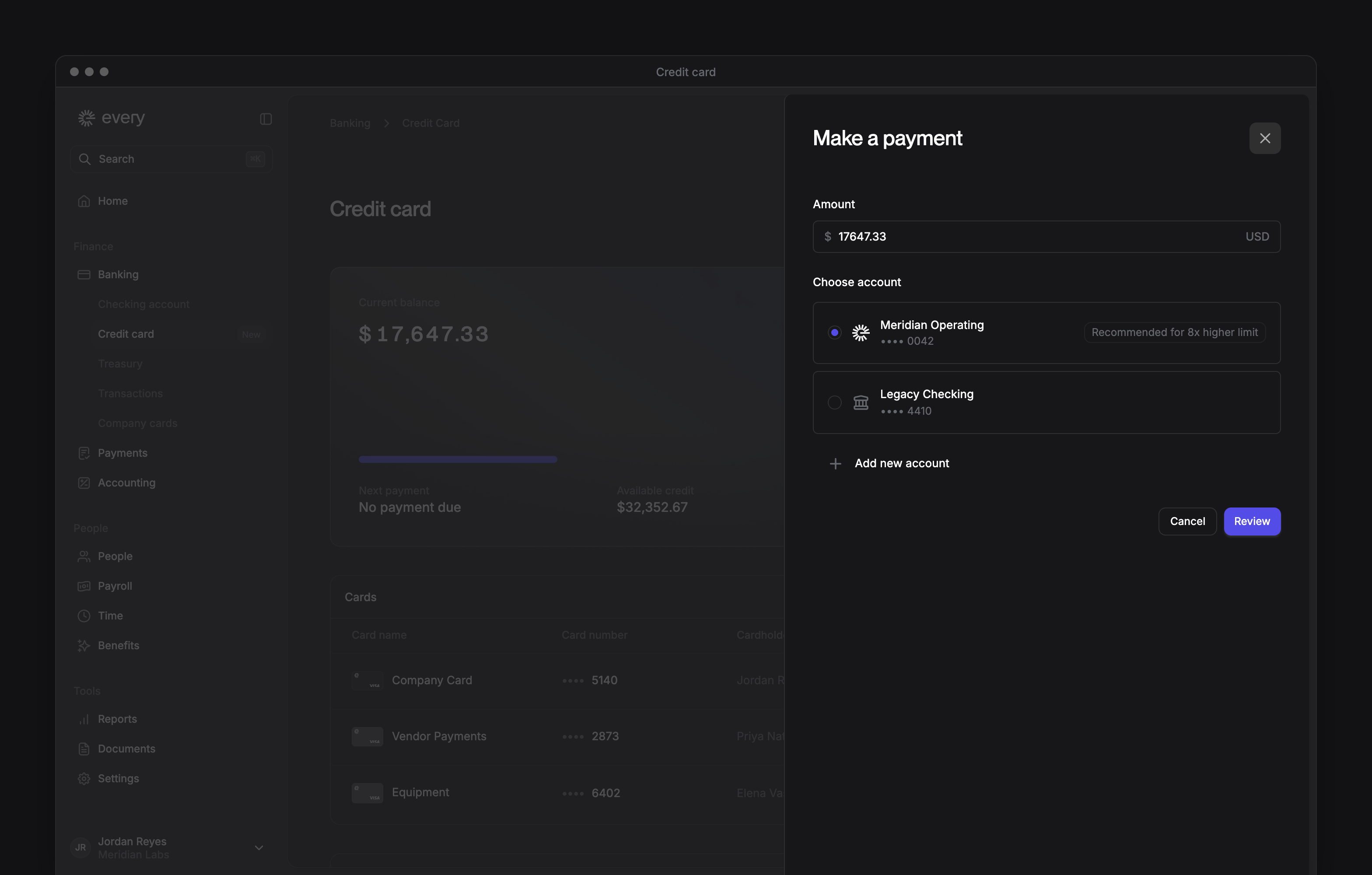Click Add new account
The height and width of the screenshot is (875, 1372).
pyautogui.click(x=901, y=463)
